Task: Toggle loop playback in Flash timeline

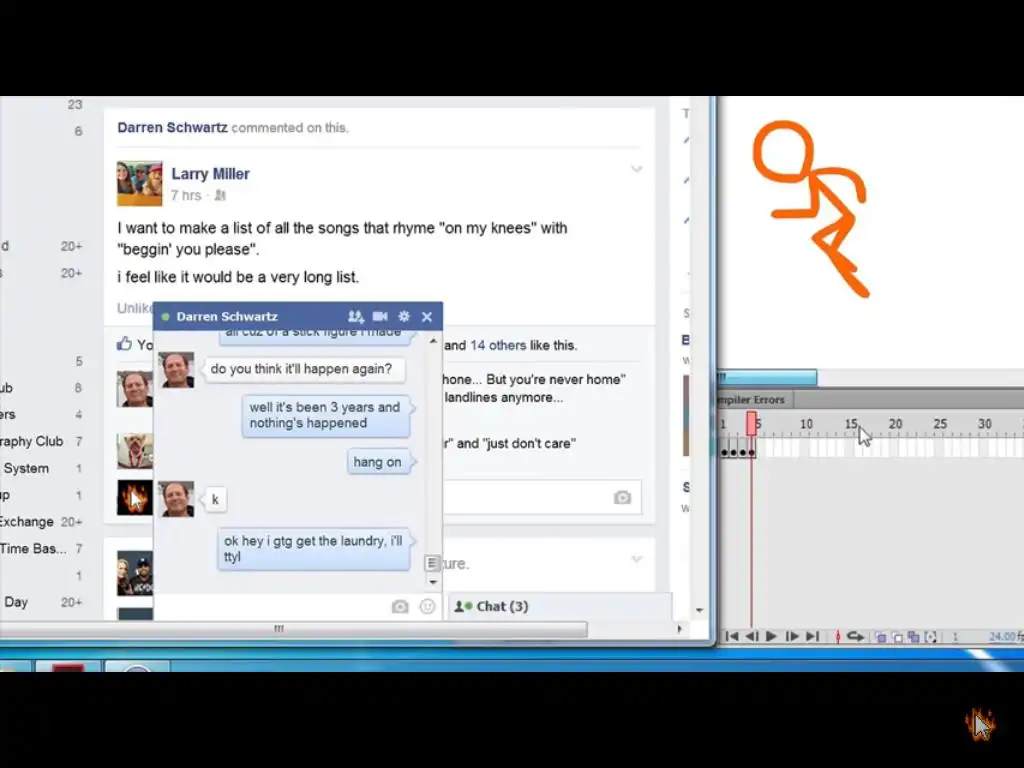Action: tap(856, 636)
